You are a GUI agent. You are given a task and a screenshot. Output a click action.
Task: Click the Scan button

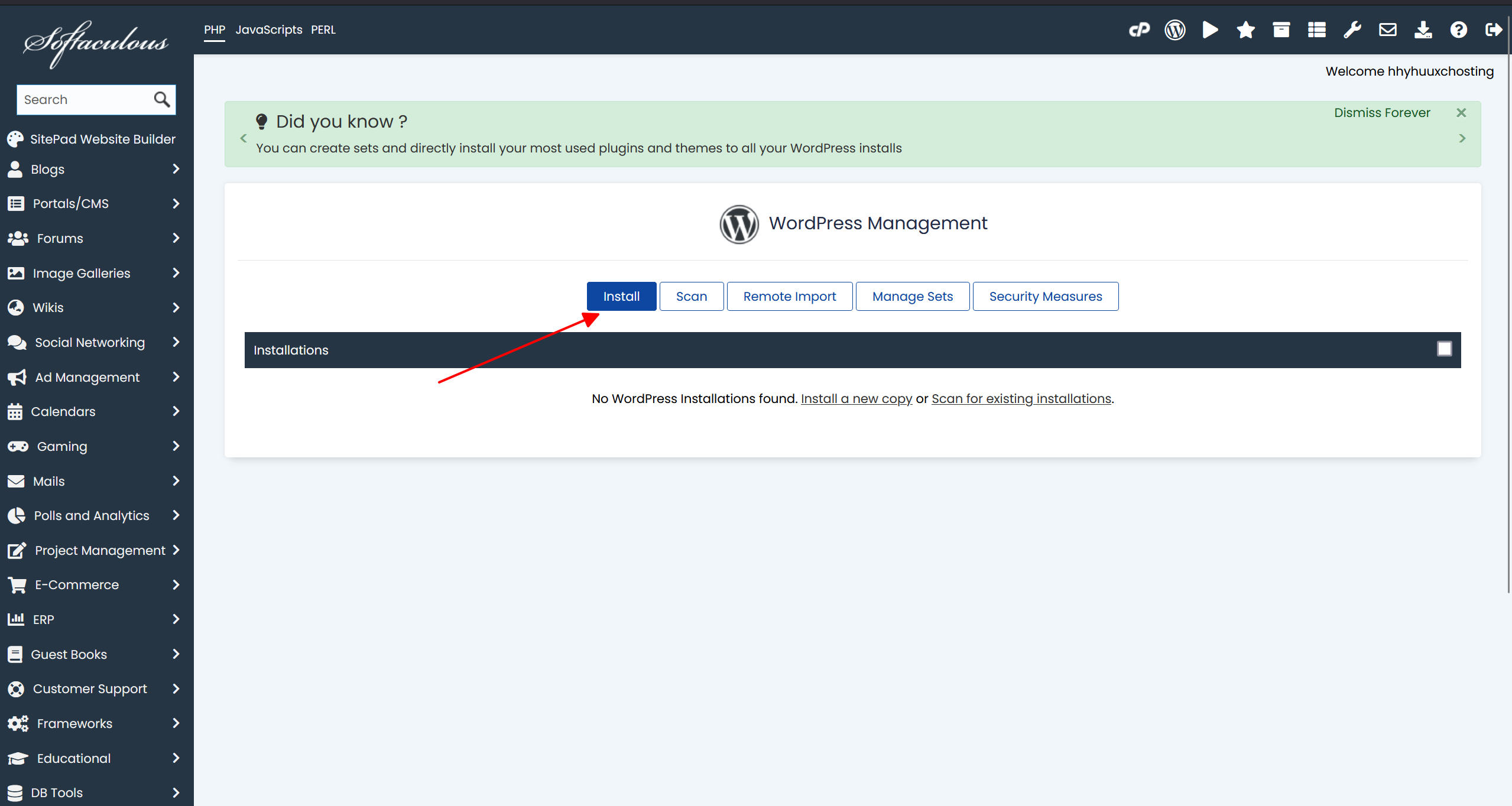tap(692, 296)
